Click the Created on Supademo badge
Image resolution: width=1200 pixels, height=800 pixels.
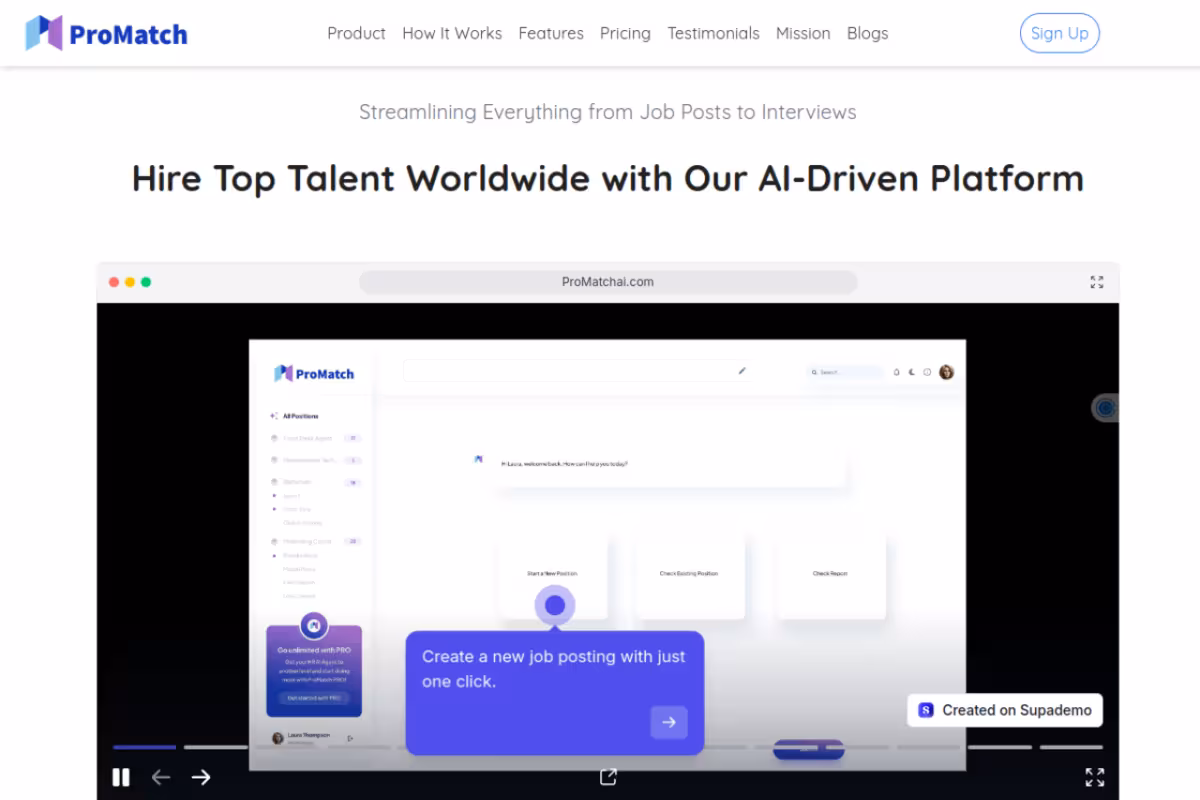(x=1005, y=710)
